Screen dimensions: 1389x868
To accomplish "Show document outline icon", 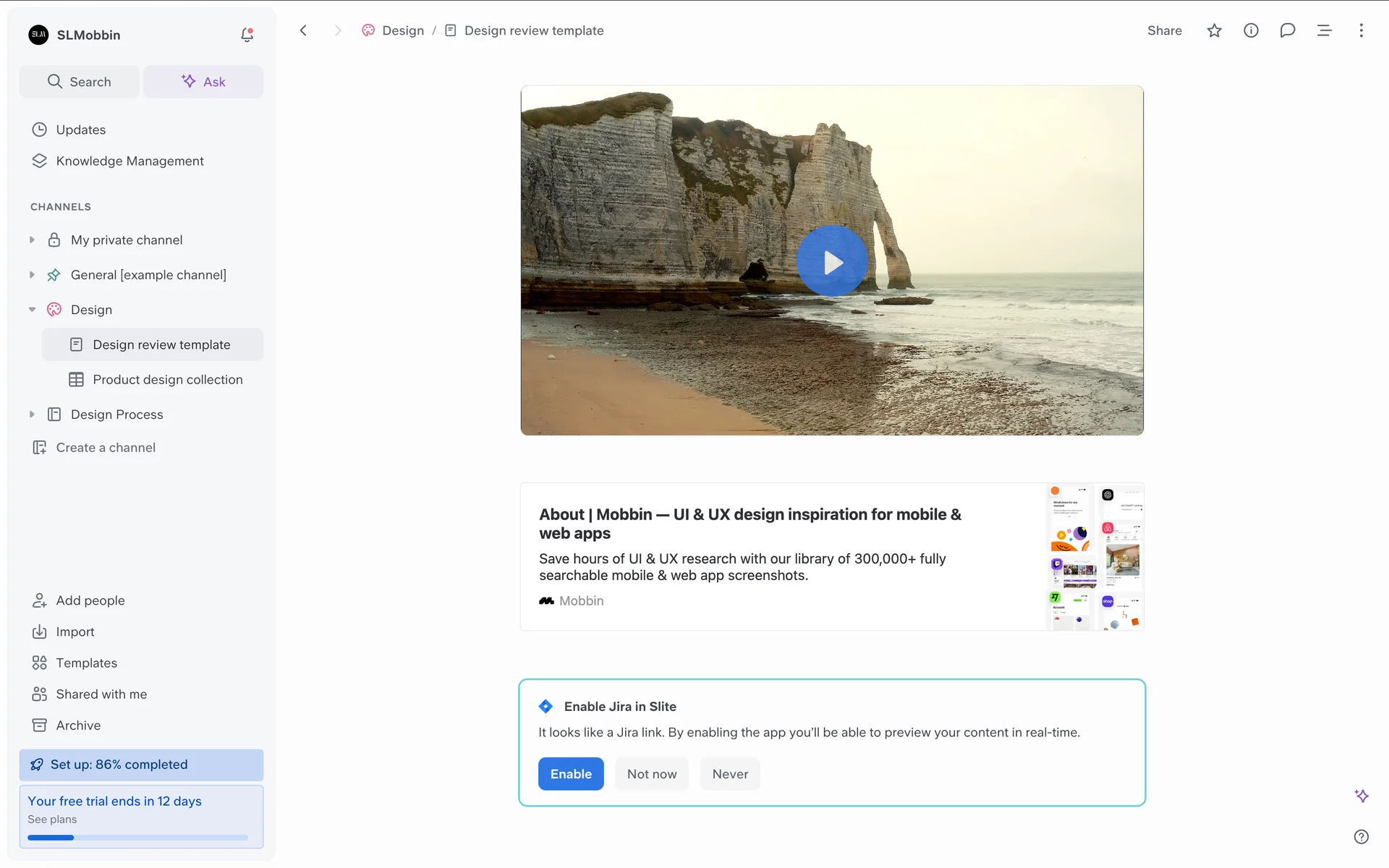I will coord(1324,30).
